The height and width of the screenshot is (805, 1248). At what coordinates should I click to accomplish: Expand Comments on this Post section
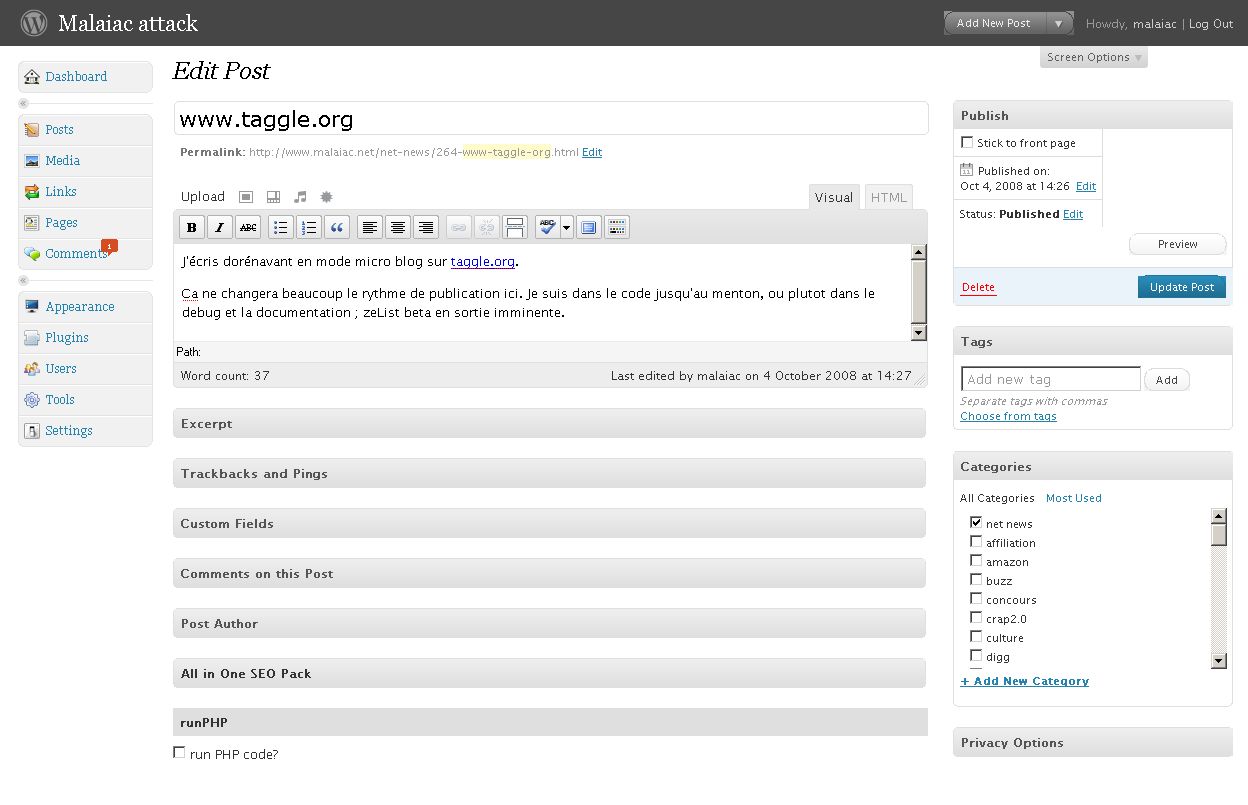click(x=549, y=573)
